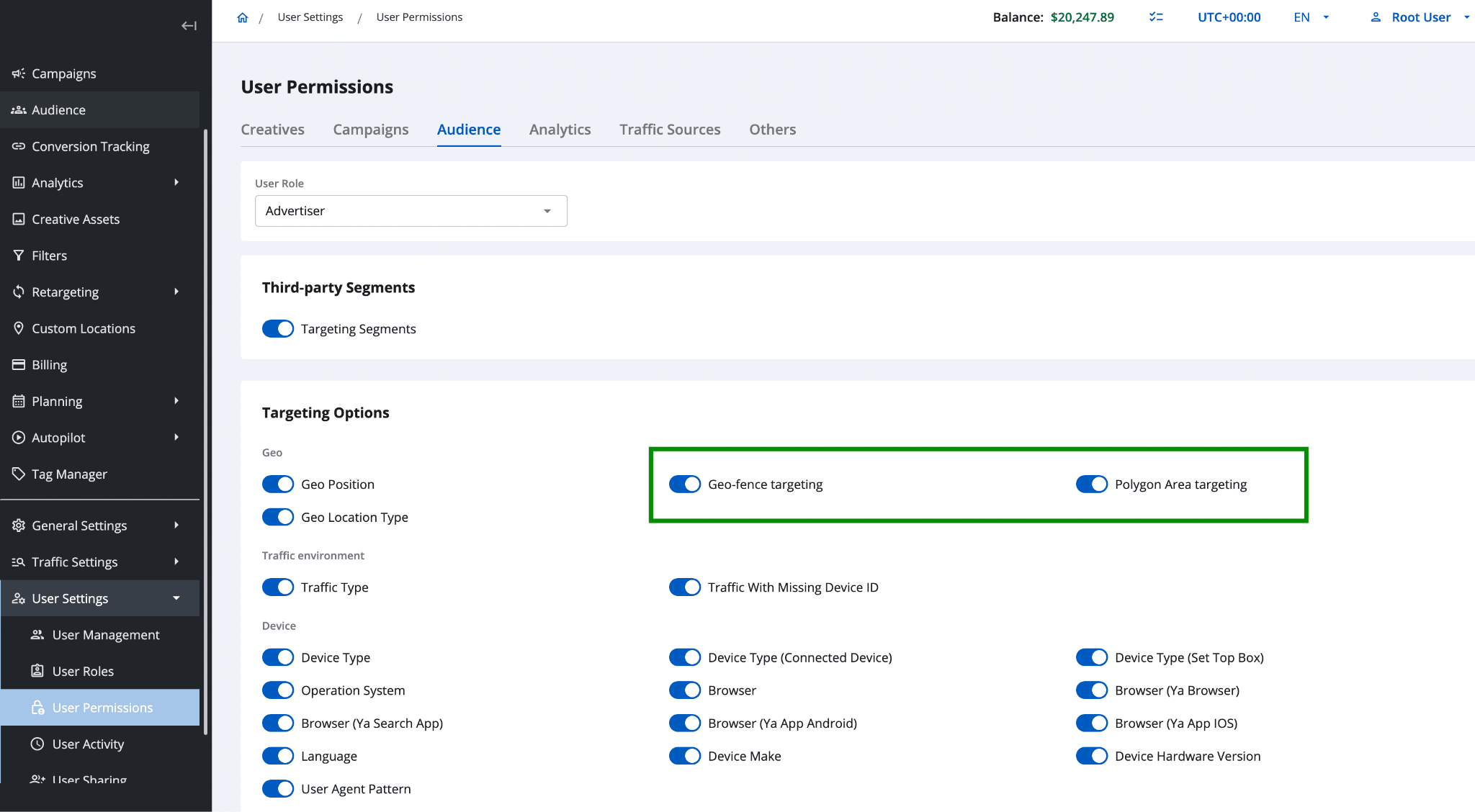The height and width of the screenshot is (812, 1475).
Task: Open the Traffic Sources tab
Action: coord(670,130)
